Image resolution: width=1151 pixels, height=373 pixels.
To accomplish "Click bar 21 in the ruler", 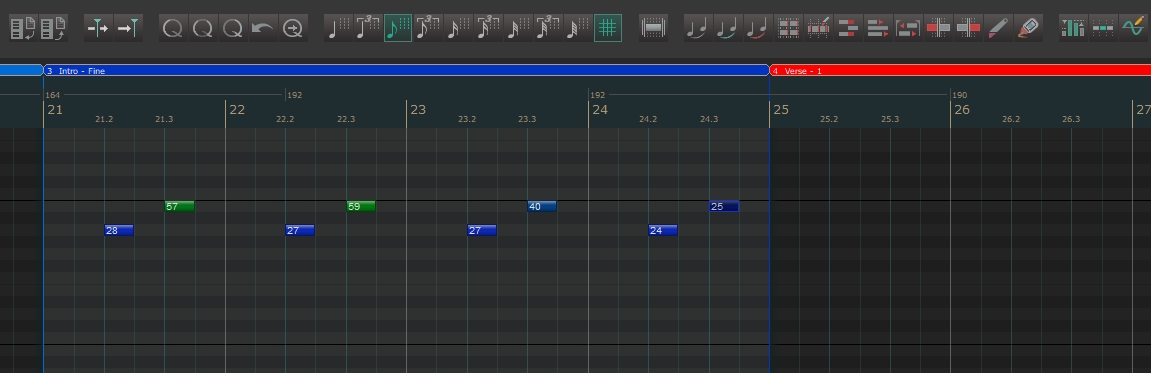I will coord(55,110).
